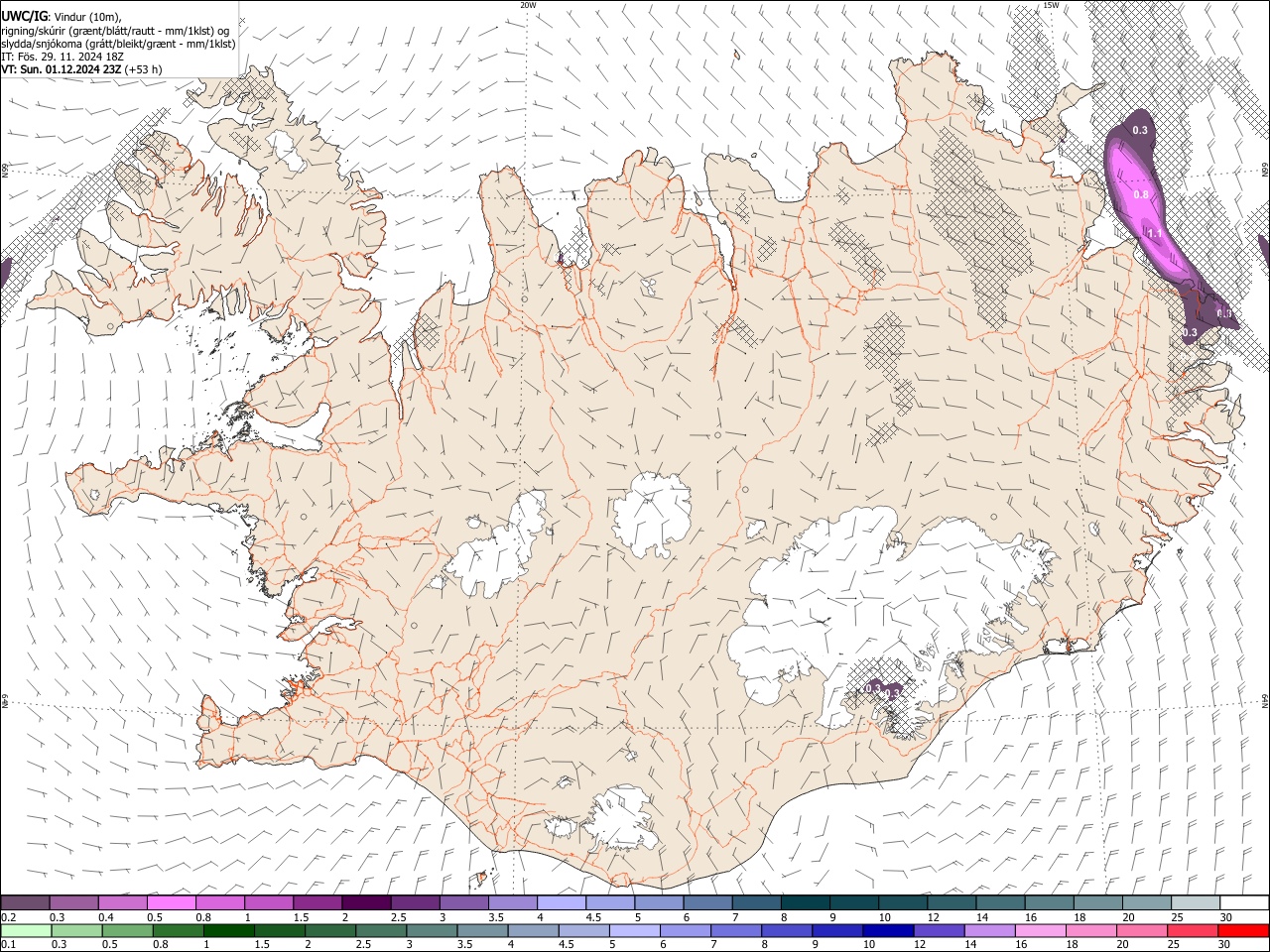This screenshot has width=1270, height=952.
Task: Select the bright pink swatch between 0.5 and 0.8 in the upper legend row
Action: click(x=171, y=902)
